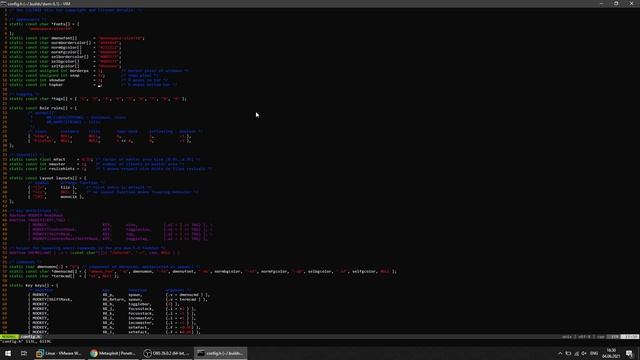Screen dimensions: 640x360
Task: Click the selbgcolor declaration line
Action: click(65, 61)
